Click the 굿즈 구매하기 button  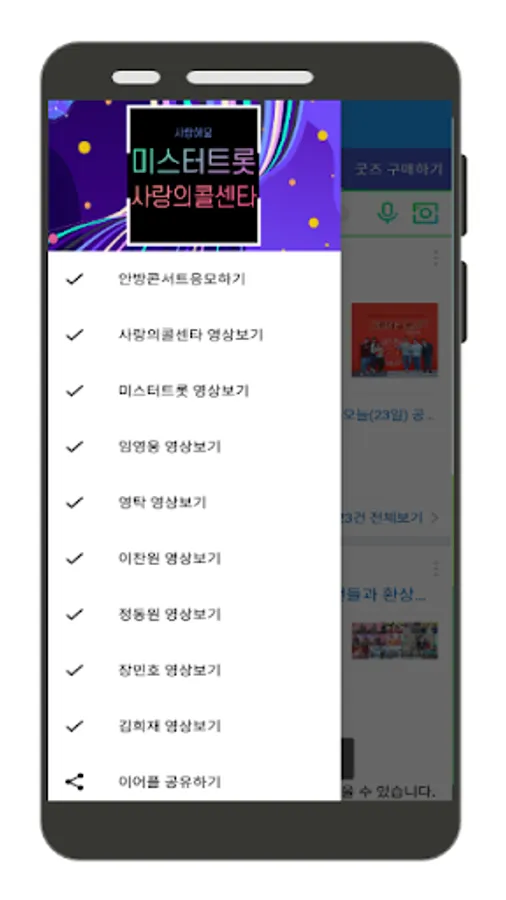click(396, 169)
